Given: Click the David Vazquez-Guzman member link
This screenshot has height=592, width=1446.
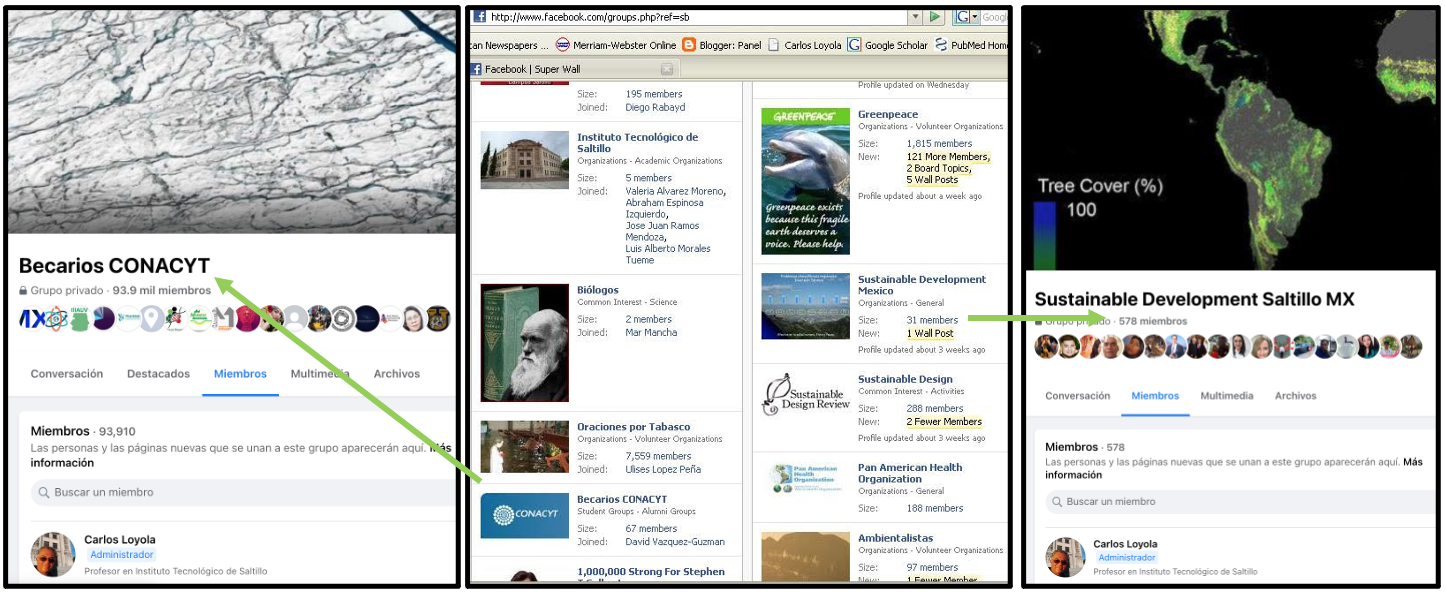Looking at the screenshot, I should click(675, 542).
